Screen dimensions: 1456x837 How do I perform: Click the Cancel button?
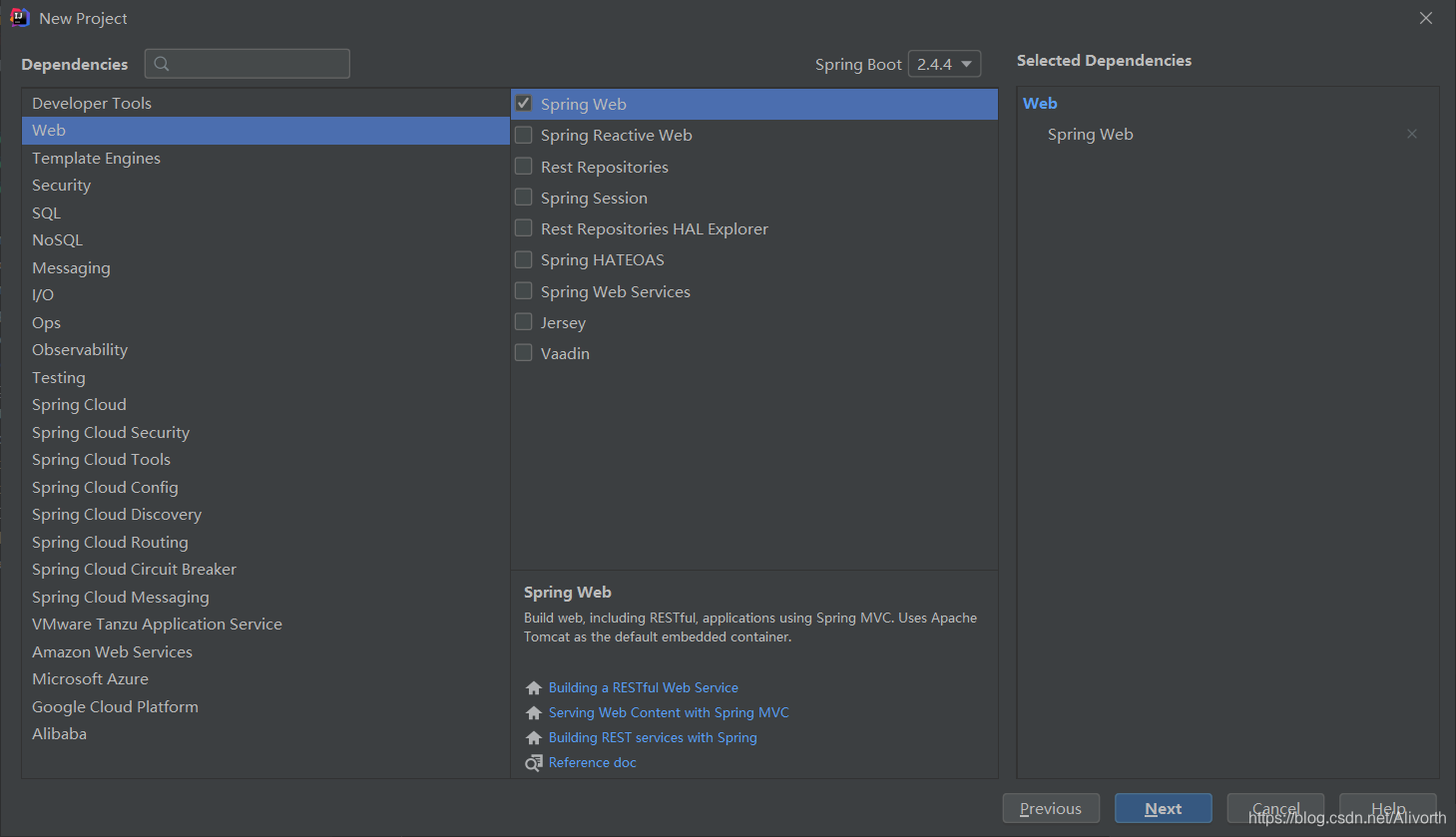[x=1275, y=808]
